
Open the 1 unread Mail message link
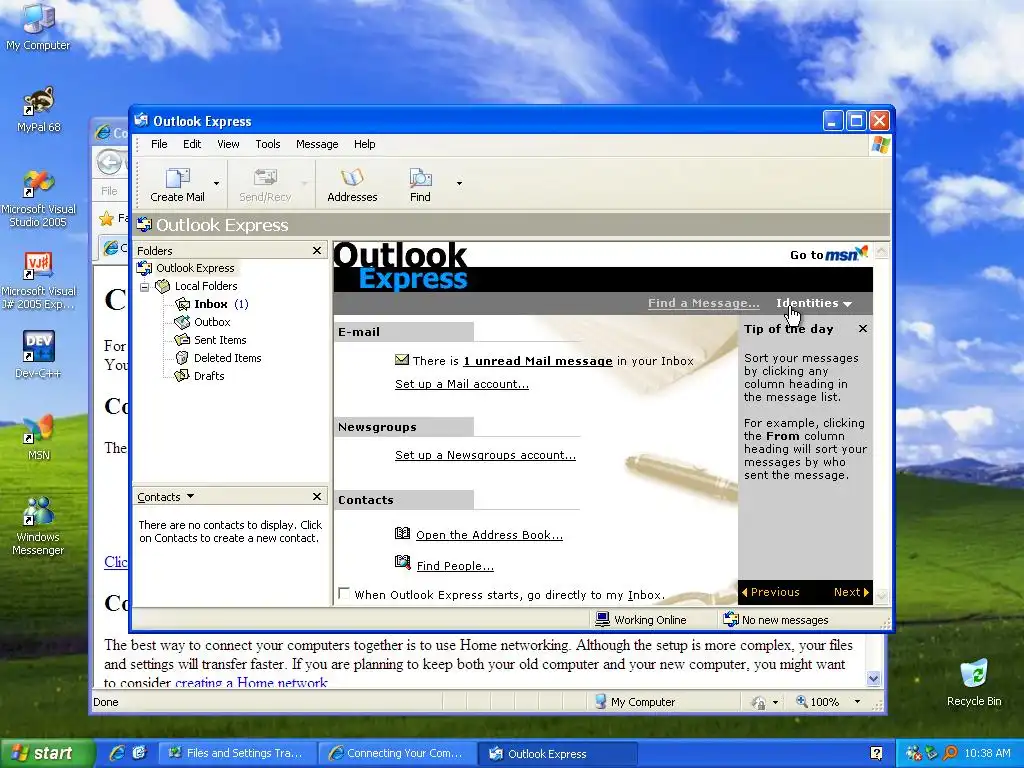[538, 361]
